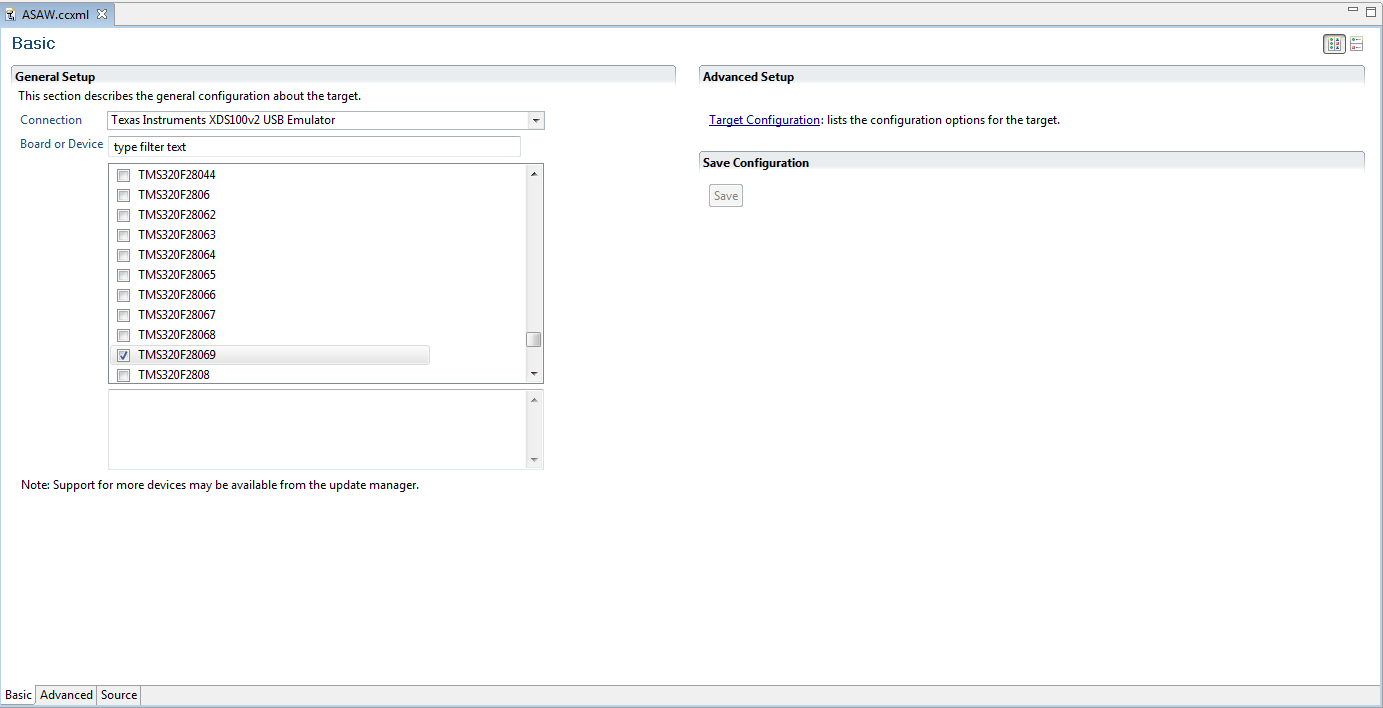Uncheck the TMS320F28069 device checkbox
The width and height of the screenshot is (1383, 708).
124,355
